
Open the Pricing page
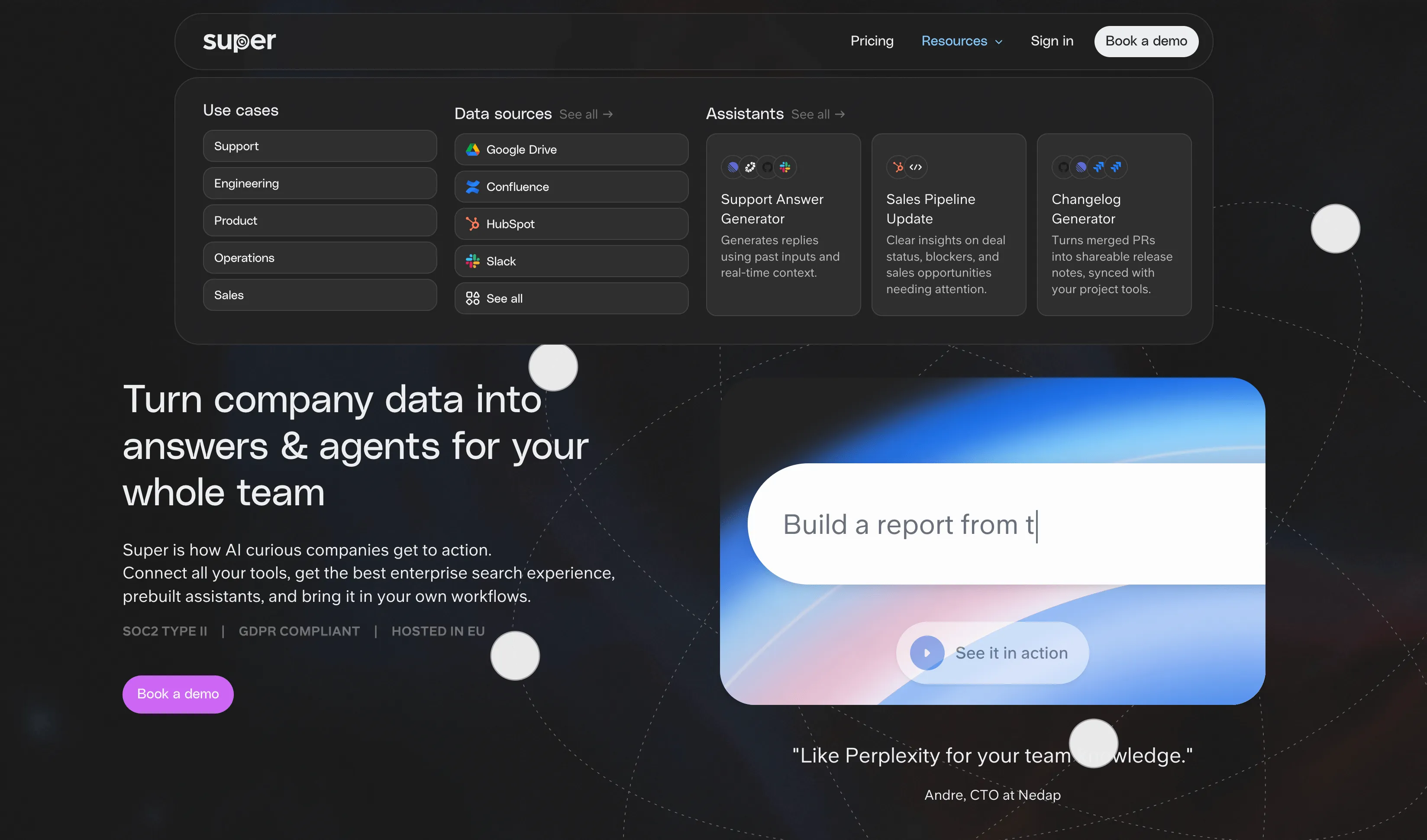(872, 41)
